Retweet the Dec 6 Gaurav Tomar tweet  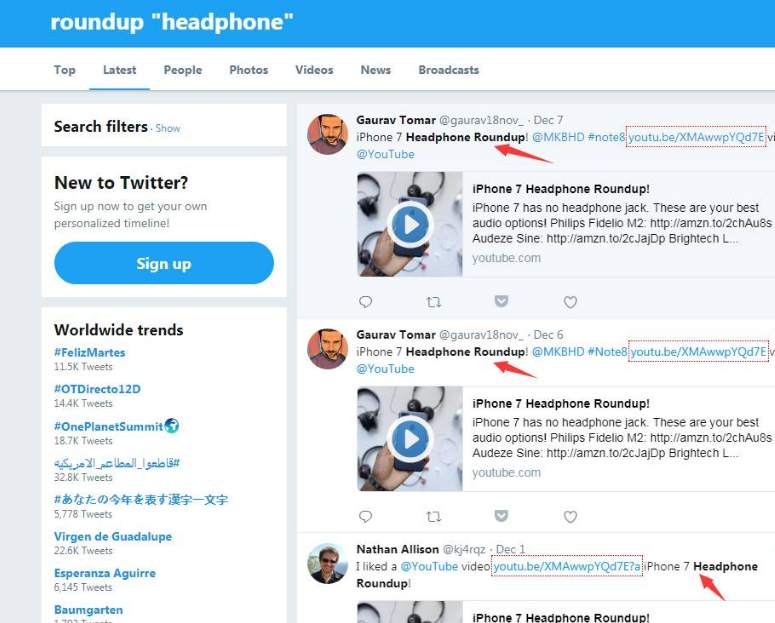(433, 516)
